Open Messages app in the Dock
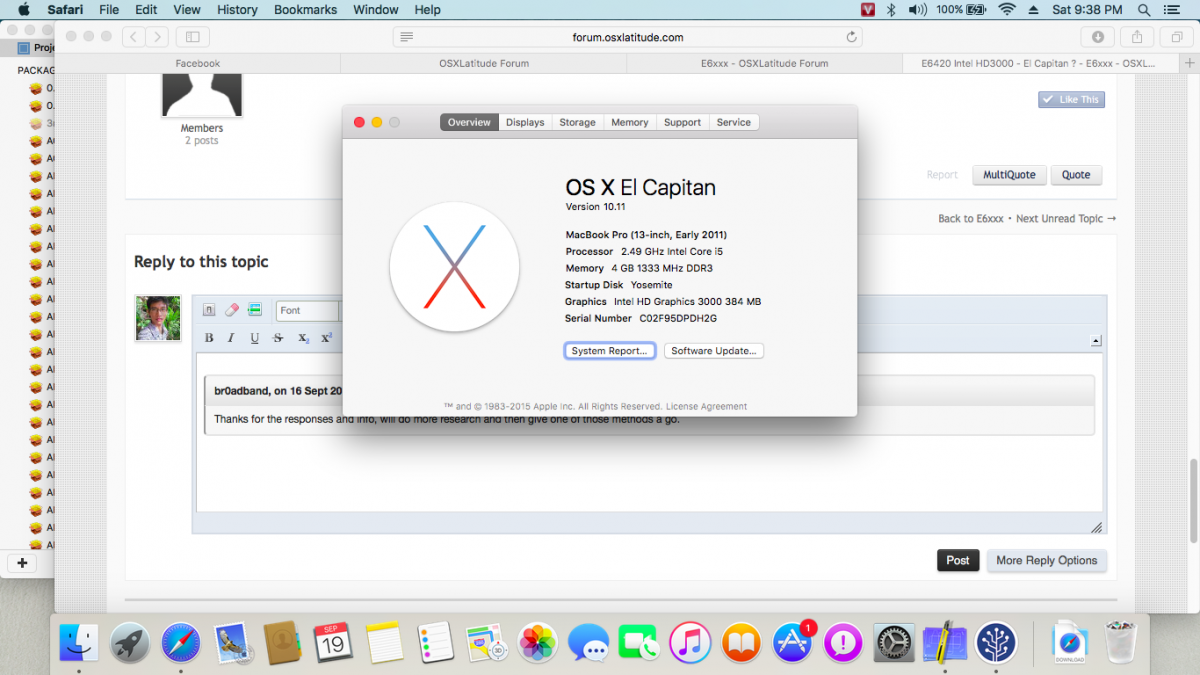 pos(589,641)
